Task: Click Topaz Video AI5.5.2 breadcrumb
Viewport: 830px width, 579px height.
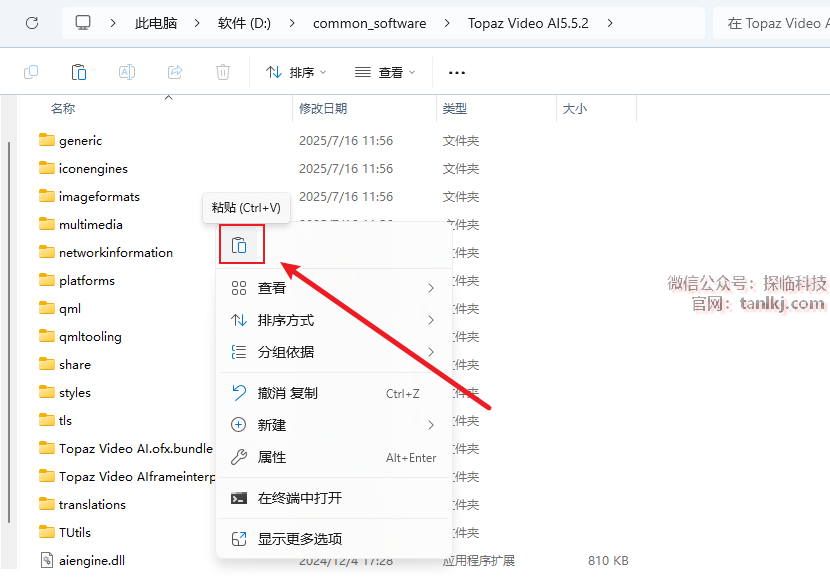Action: (528, 23)
